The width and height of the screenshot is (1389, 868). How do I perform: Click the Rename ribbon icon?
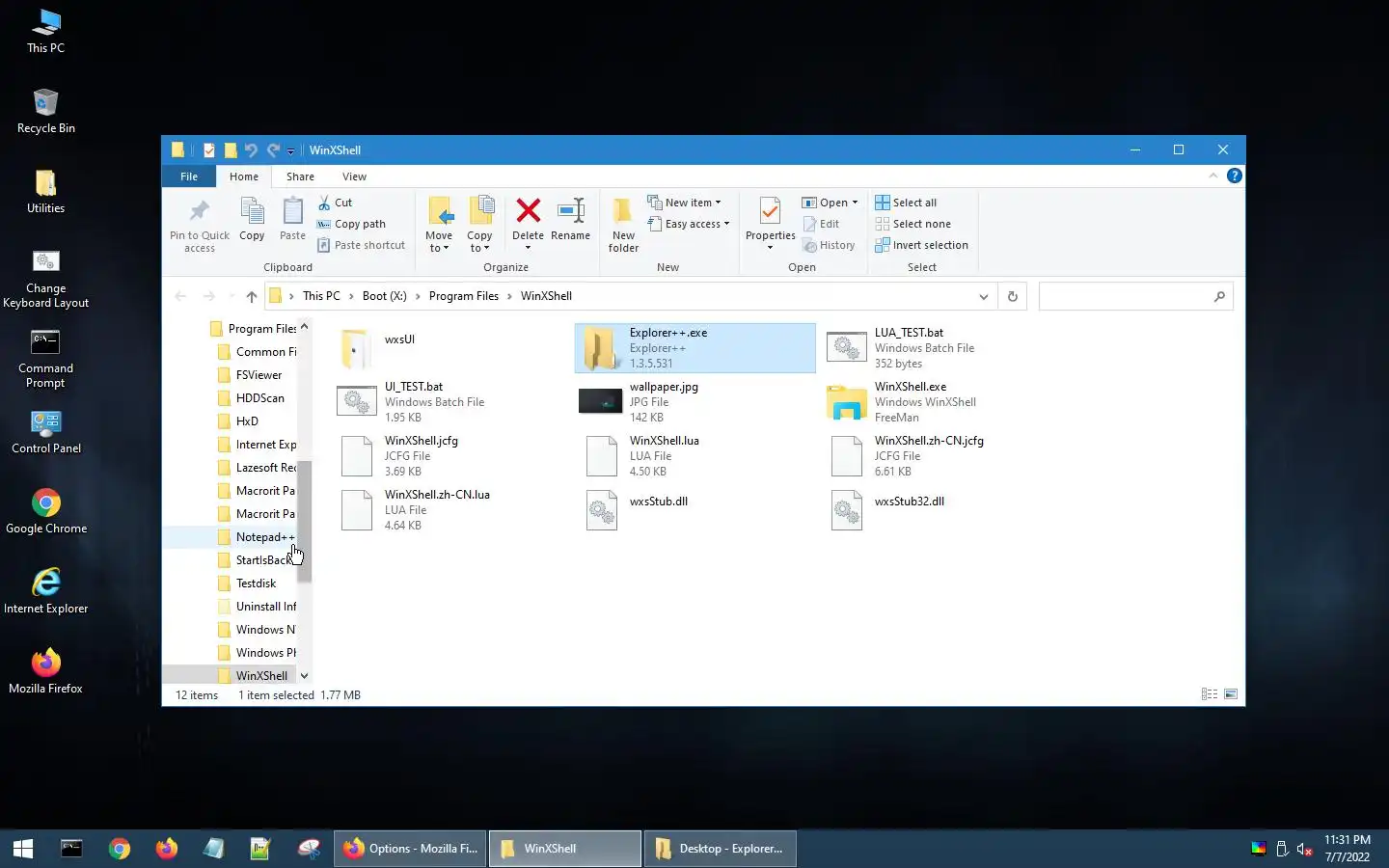tap(570, 219)
